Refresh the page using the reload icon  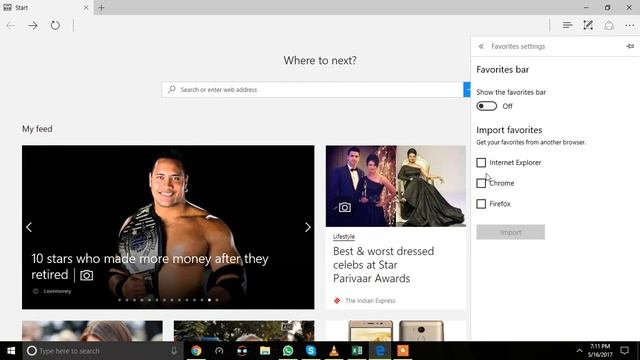click(x=55, y=26)
